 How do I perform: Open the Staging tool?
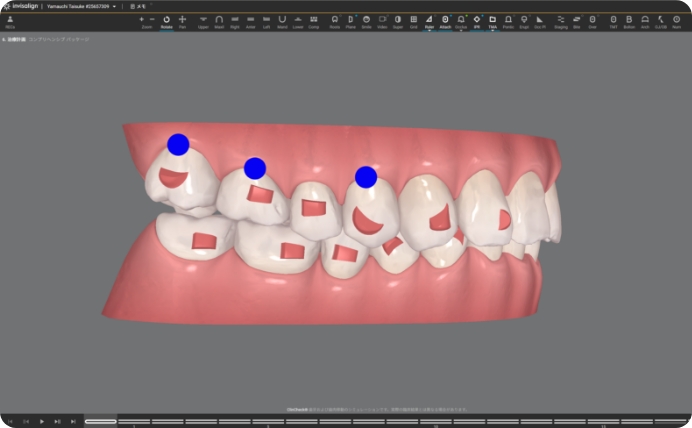(560, 20)
